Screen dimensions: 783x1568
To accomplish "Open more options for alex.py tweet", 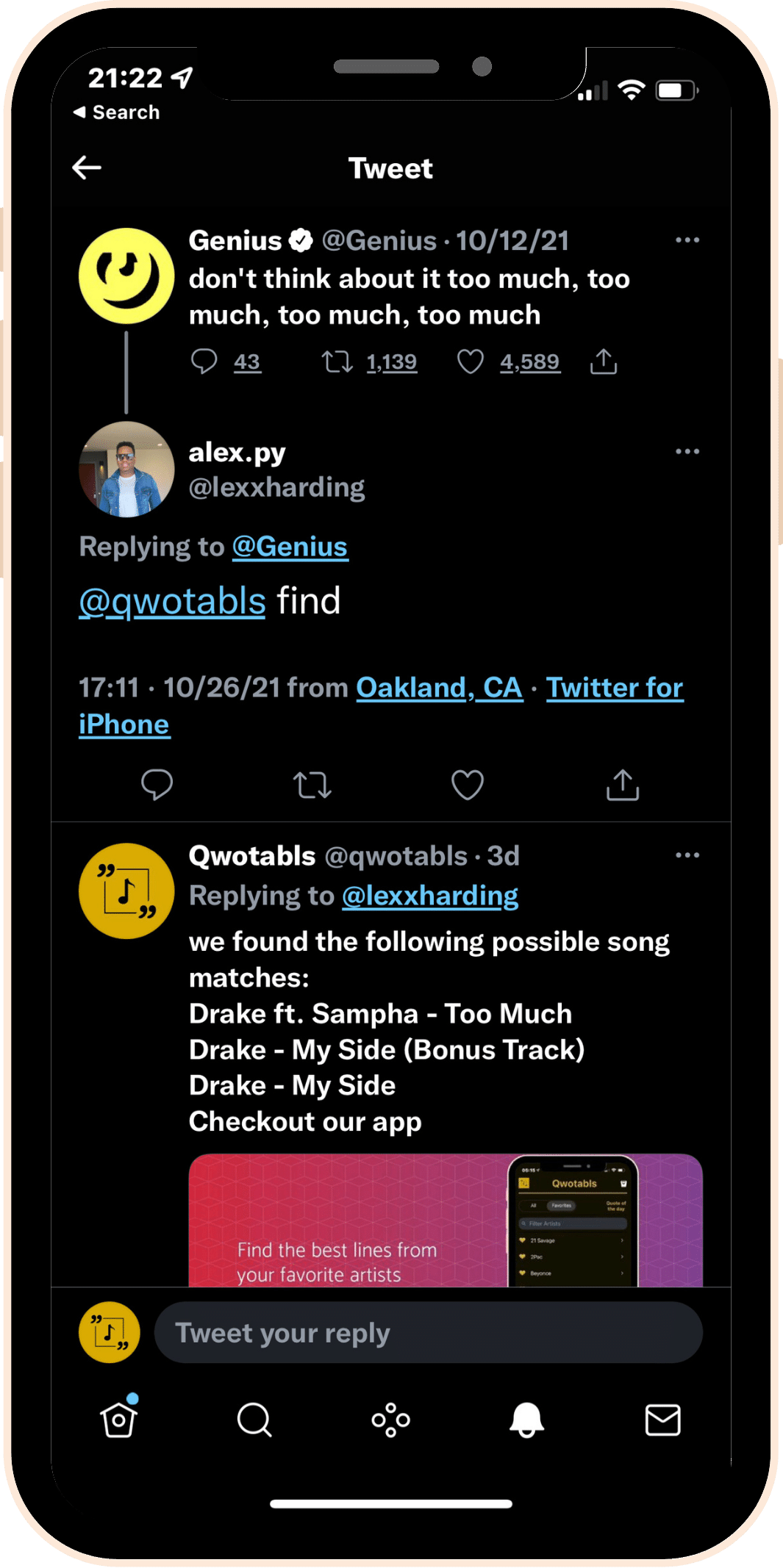I will coord(687,451).
